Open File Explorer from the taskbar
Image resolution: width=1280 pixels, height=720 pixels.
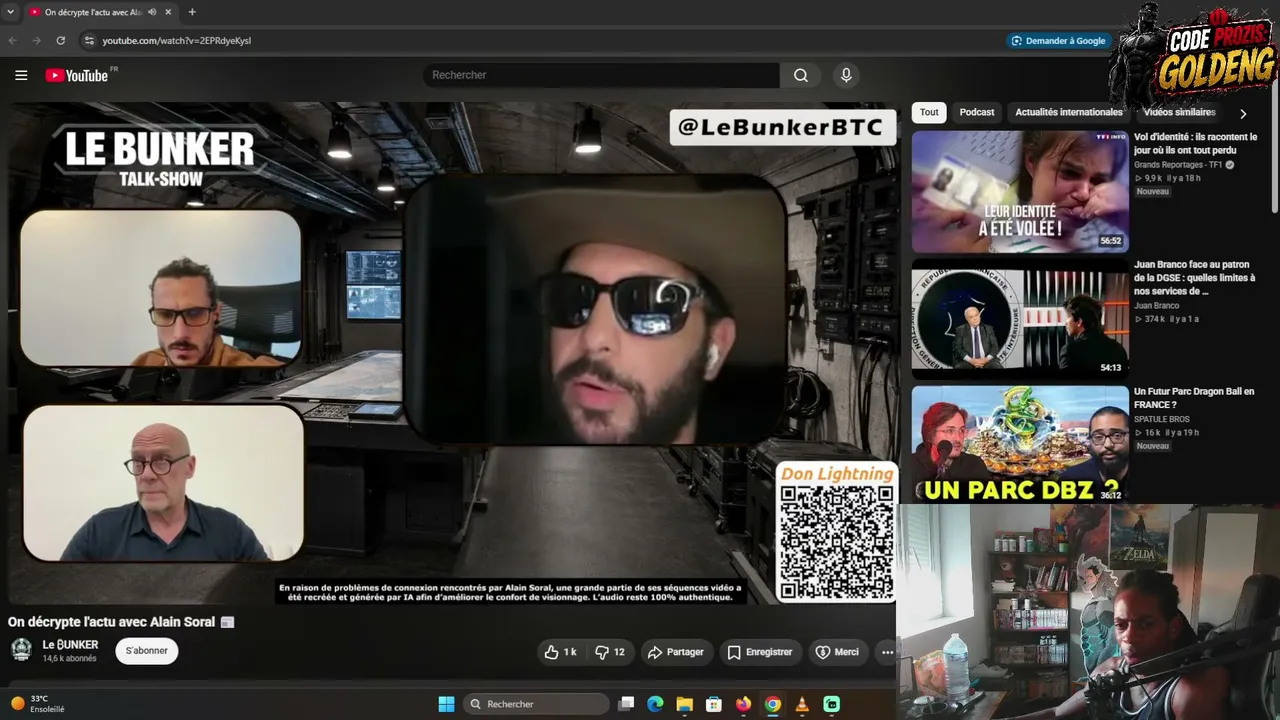click(x=685, y=704)
